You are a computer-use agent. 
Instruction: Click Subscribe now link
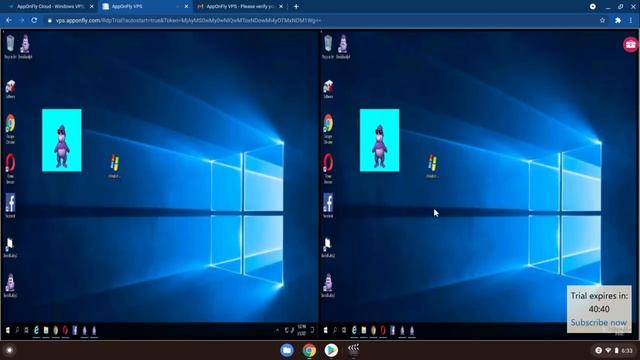point(598,322)
